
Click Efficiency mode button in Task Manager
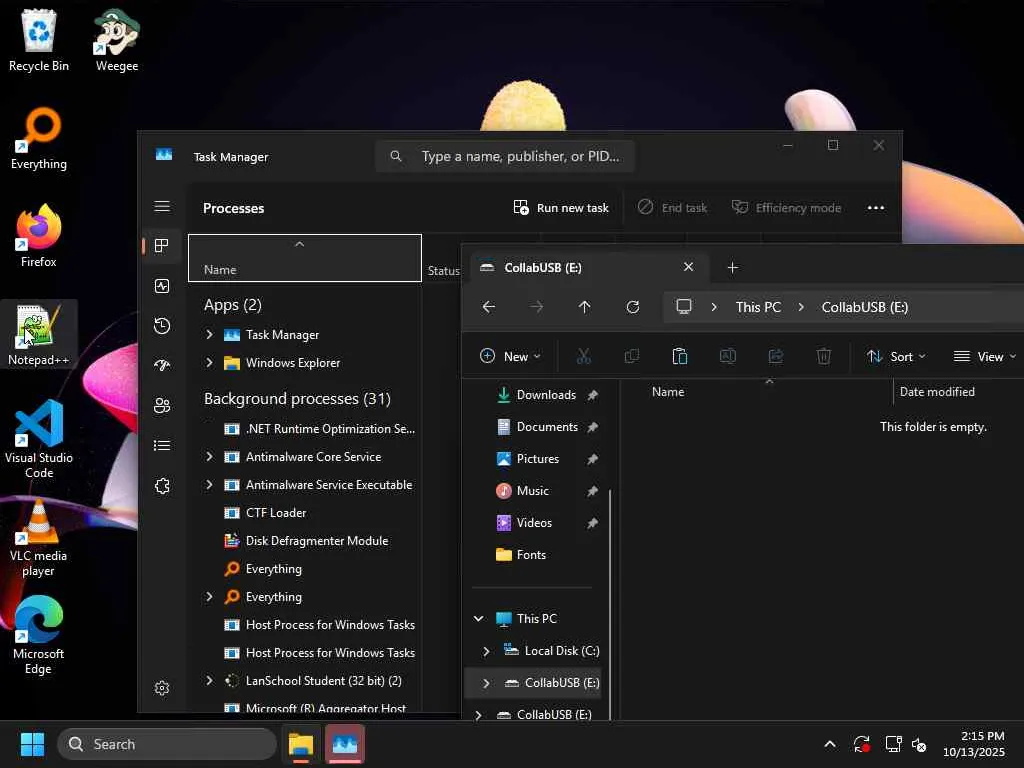[x=786, y=208]
